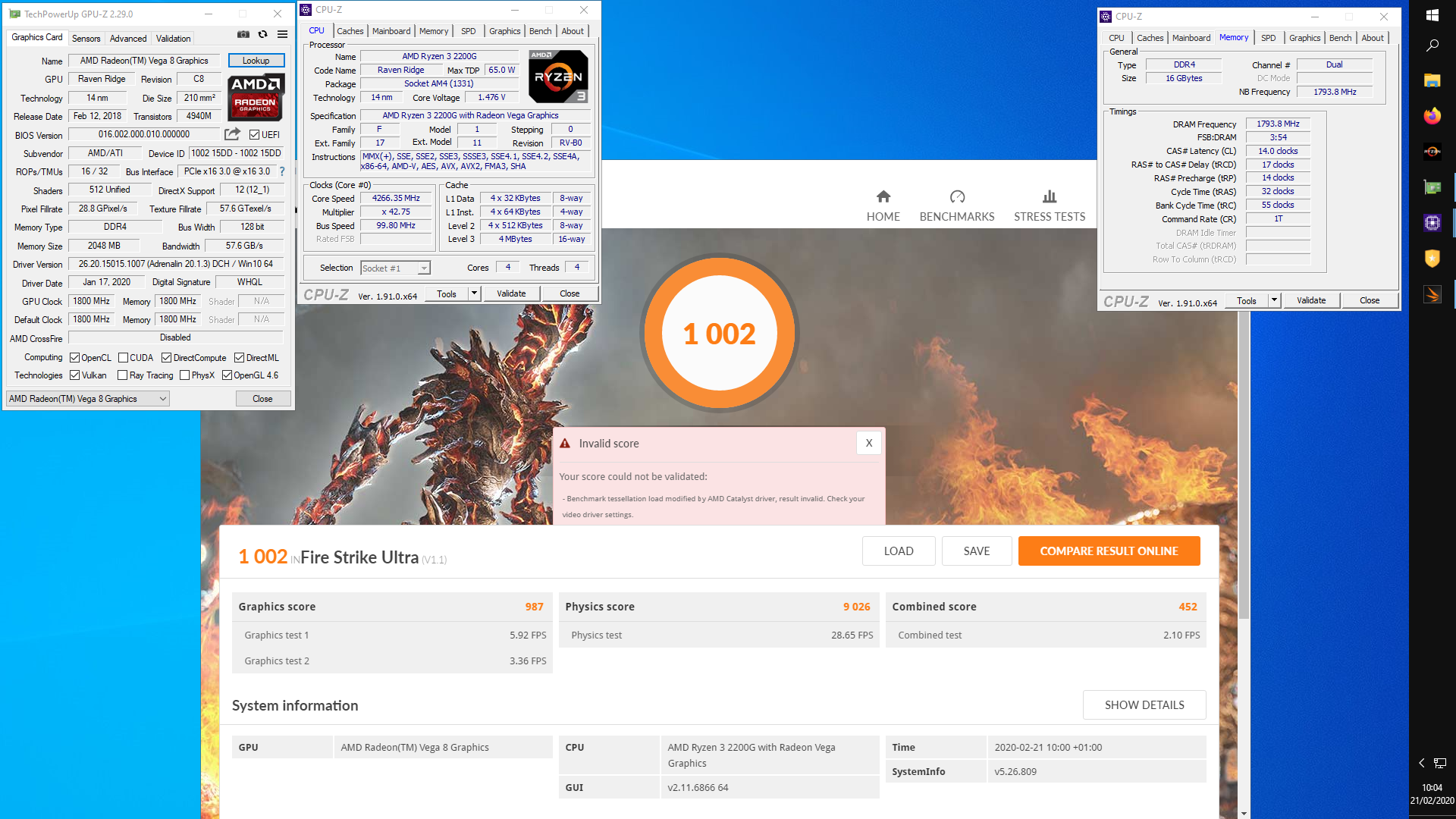1456x819 pixels.
Task: Click the SAVE button in 3DMark
Action: 977,551
